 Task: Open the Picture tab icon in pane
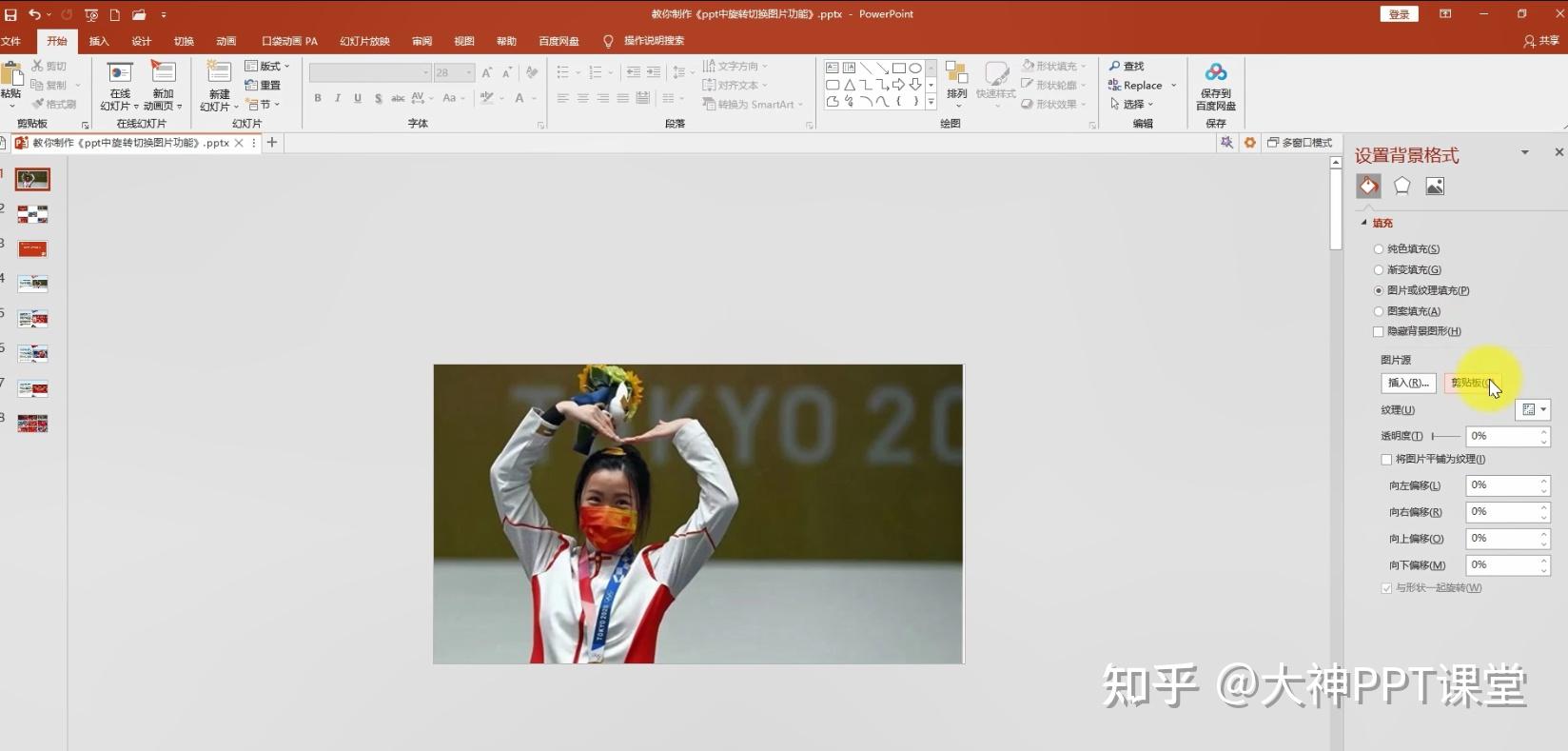(1435, 187)
